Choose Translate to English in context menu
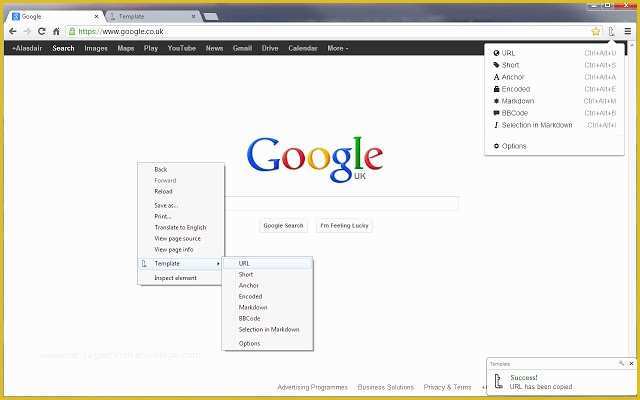 (x=181, y=227)
